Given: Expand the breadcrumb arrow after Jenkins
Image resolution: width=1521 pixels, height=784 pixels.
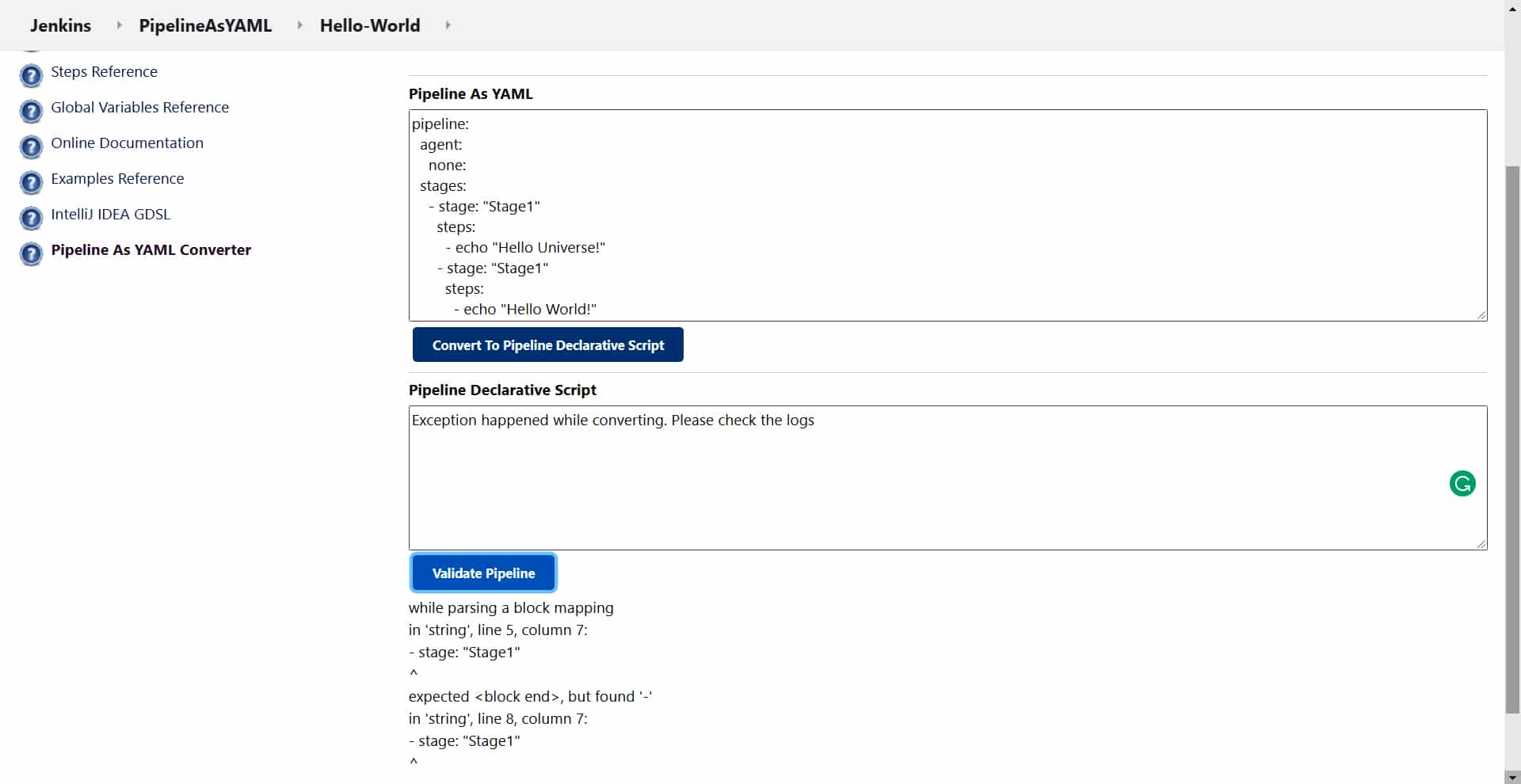Looking at the screenshot, I should [119, 25].
